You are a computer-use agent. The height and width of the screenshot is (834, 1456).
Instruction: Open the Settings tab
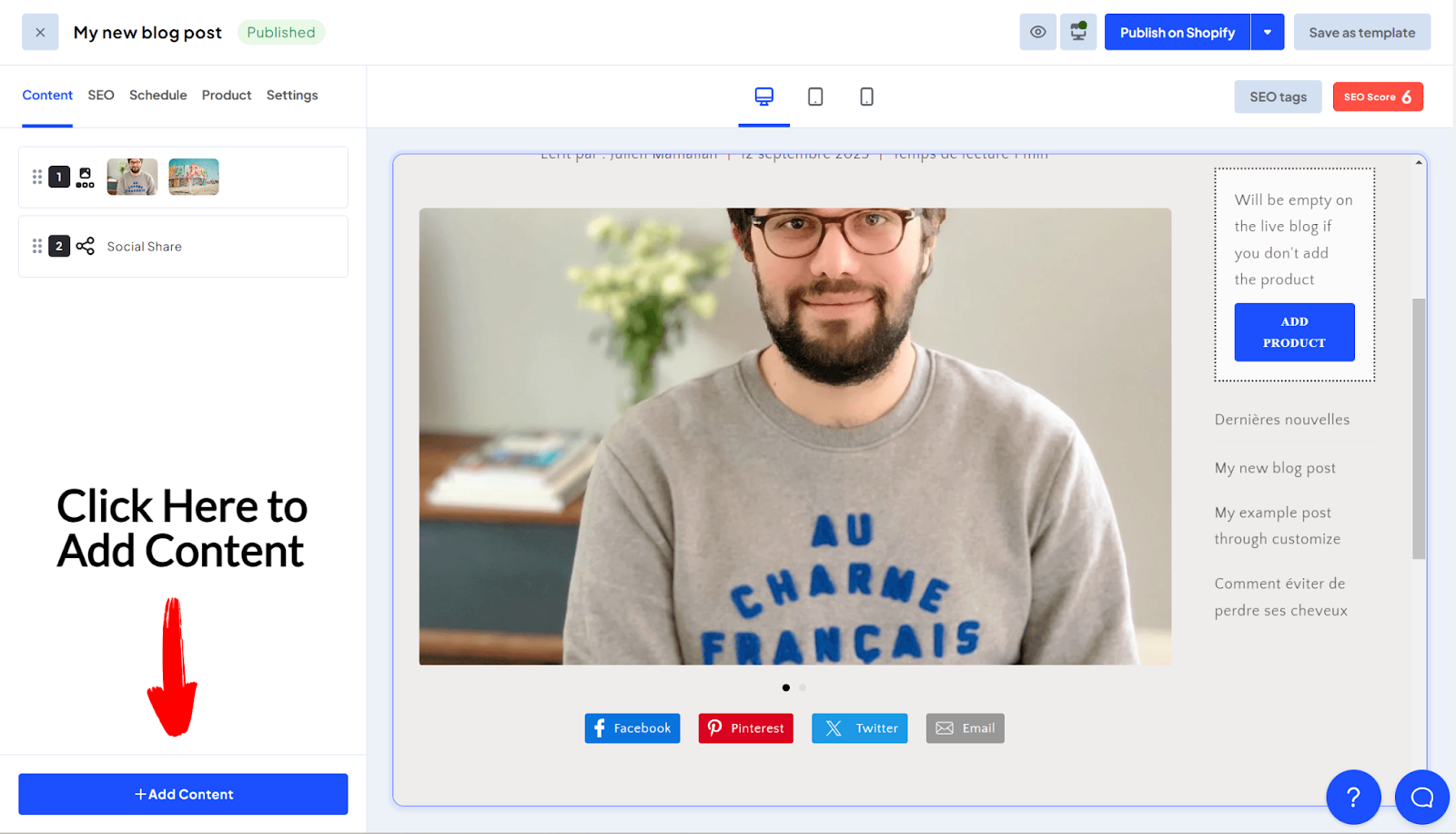pos(291,95)
